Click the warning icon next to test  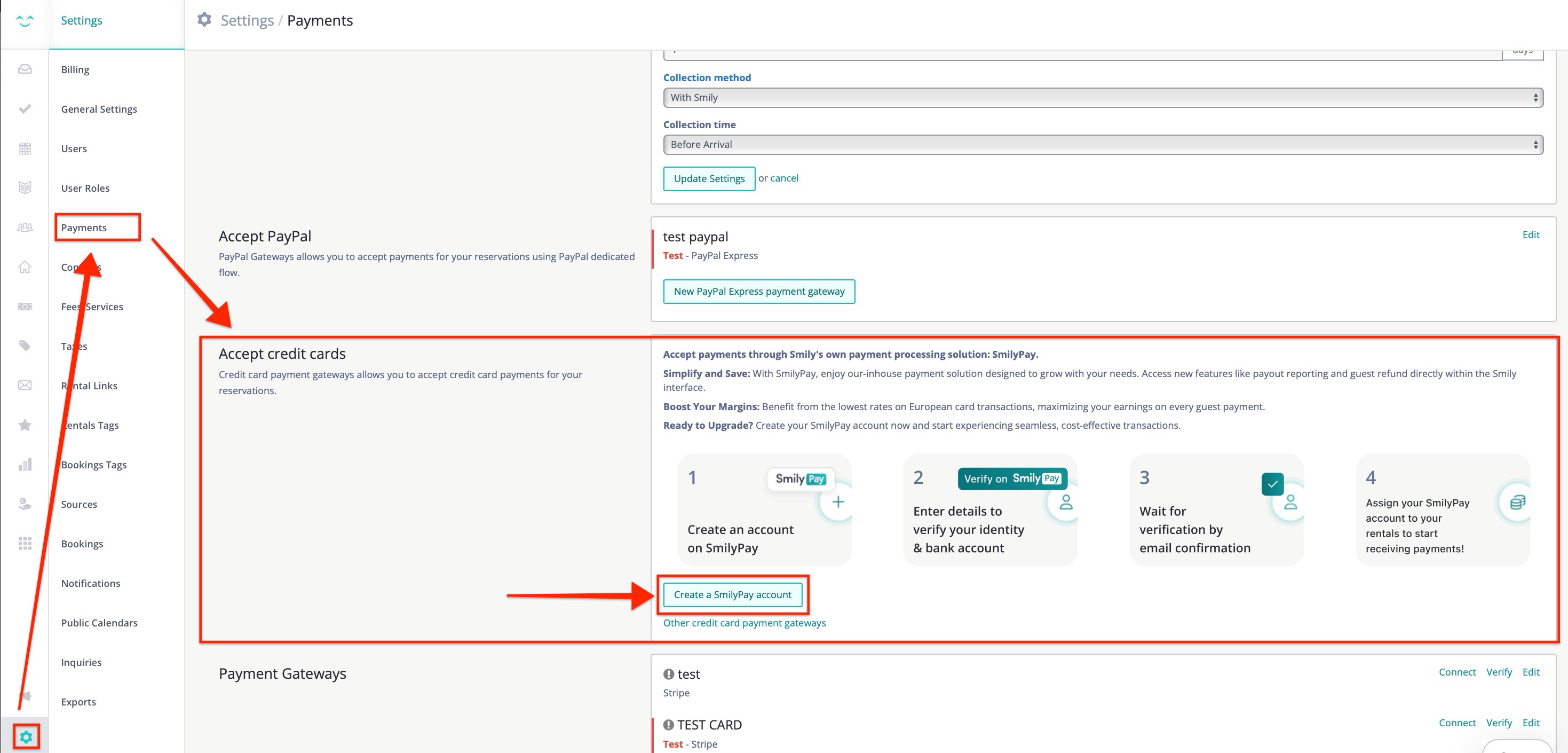point(668,674)
